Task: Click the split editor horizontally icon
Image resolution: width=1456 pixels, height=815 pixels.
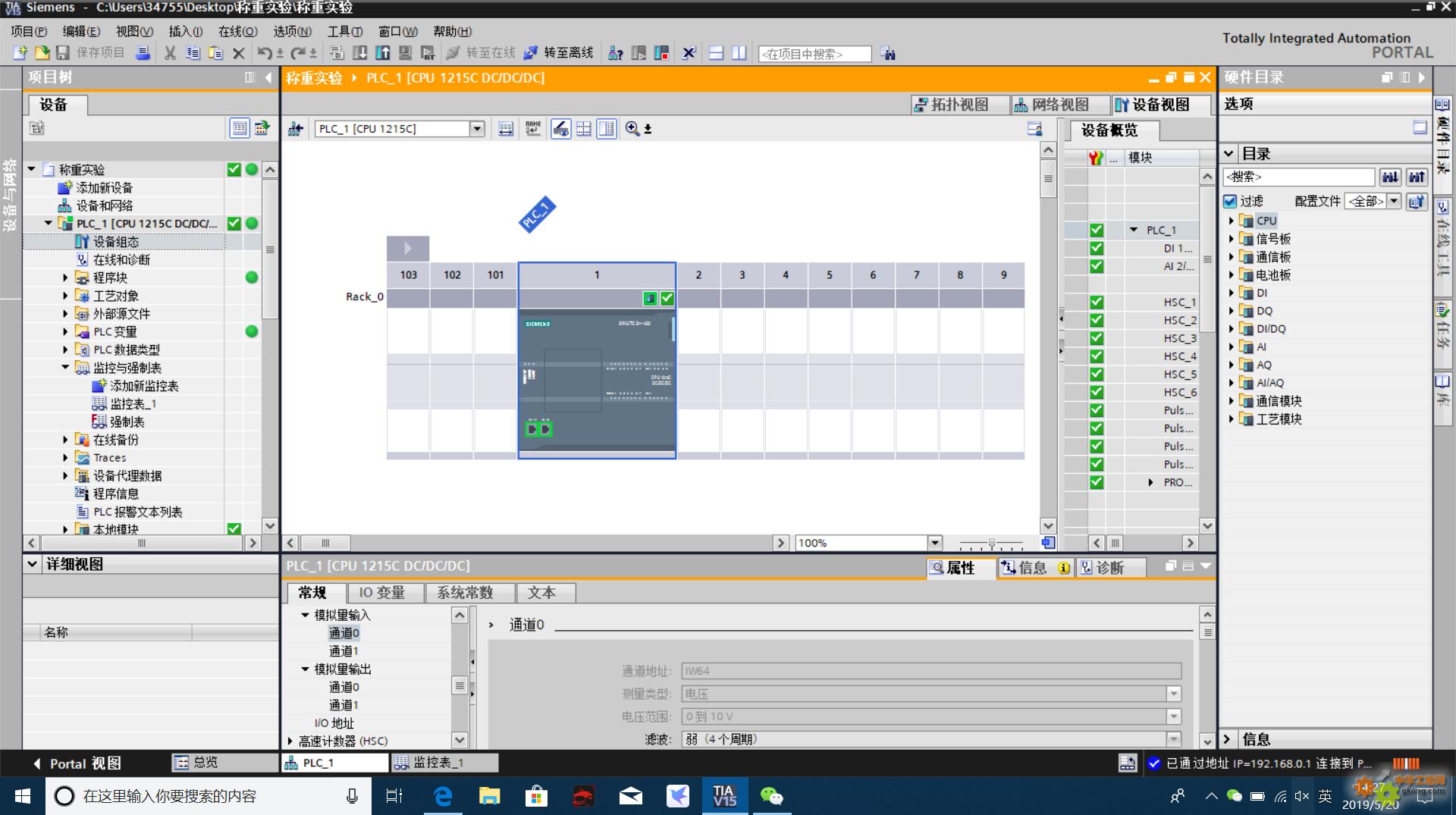Action: tap(717, 53)
